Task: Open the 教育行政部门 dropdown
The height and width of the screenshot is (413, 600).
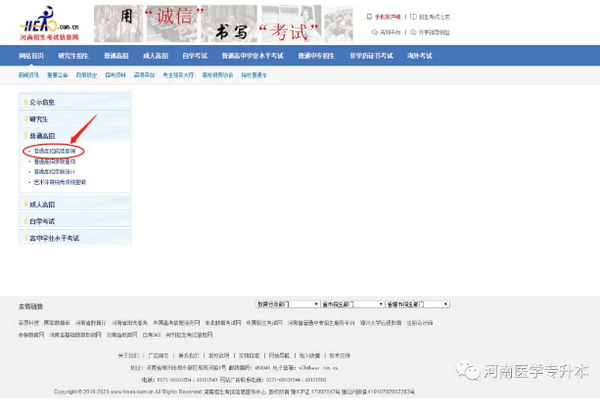Action: (285, 303)
